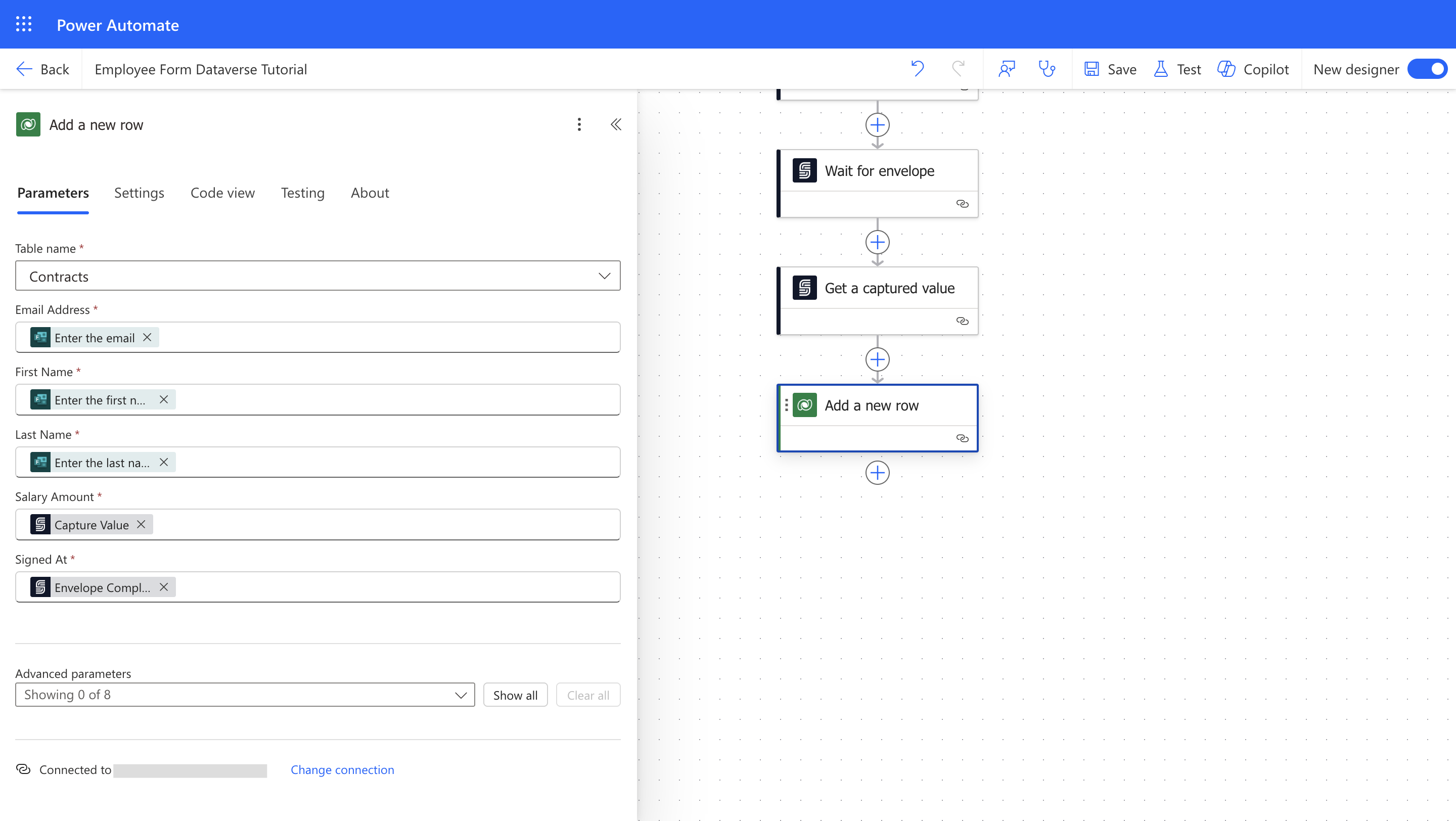Select the Get a captured value action card
The image size is (1456, 821).
(889, 288)
